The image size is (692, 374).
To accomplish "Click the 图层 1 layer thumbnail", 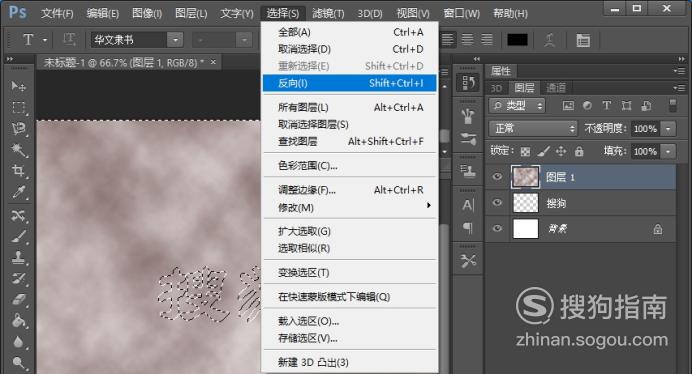I will 525,177.
